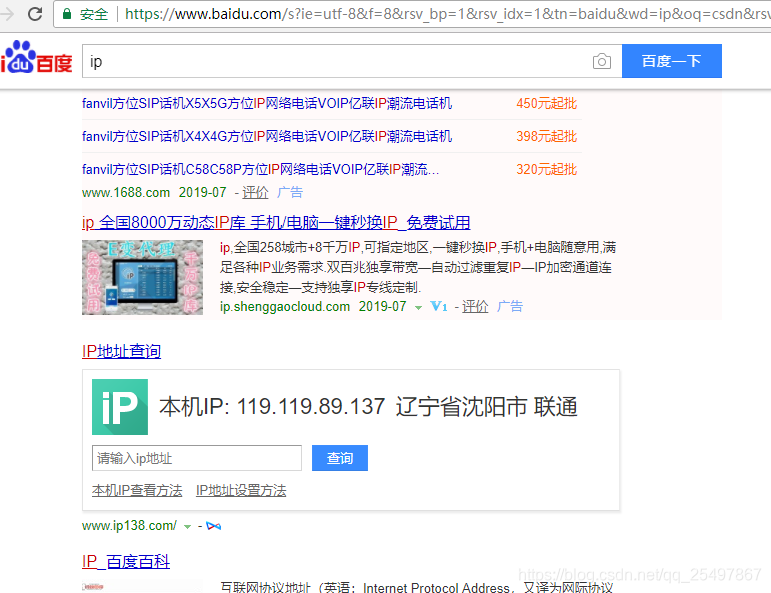Click the 本机IP: 119.119.89.137 text
The width and height of the screenshot is (771, 593).
(x=272, y=407)
